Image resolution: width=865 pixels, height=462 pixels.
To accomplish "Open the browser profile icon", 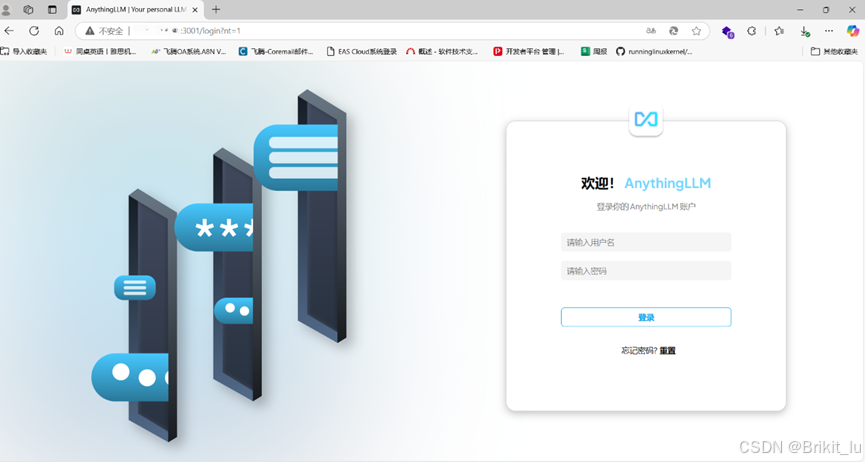I will tap(7, 10).
